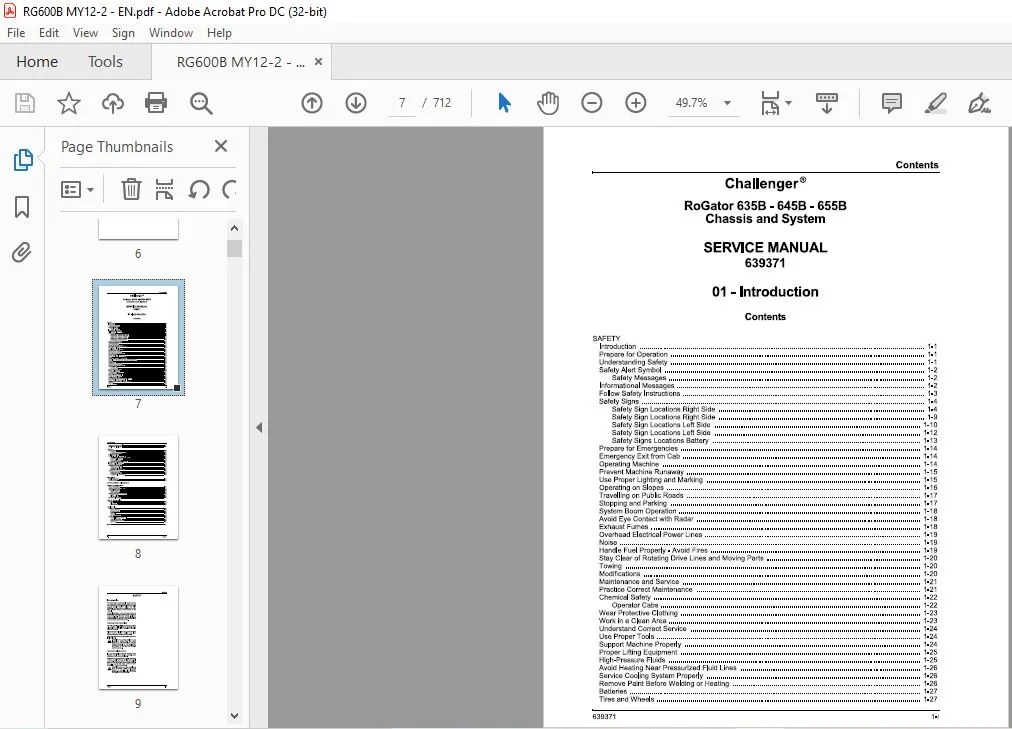Zoom in with the plus icon

click(635, 103)
